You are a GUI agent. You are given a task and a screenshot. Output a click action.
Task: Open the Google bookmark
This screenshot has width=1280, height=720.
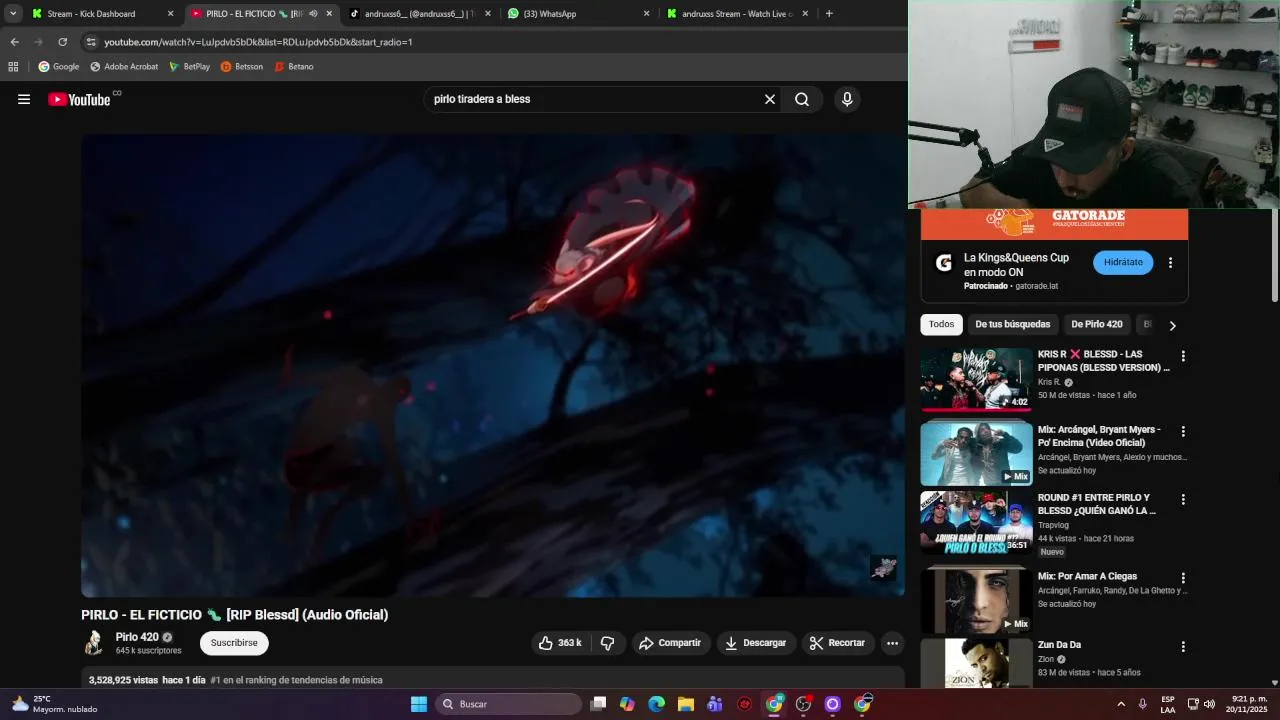tap(59, 67)
